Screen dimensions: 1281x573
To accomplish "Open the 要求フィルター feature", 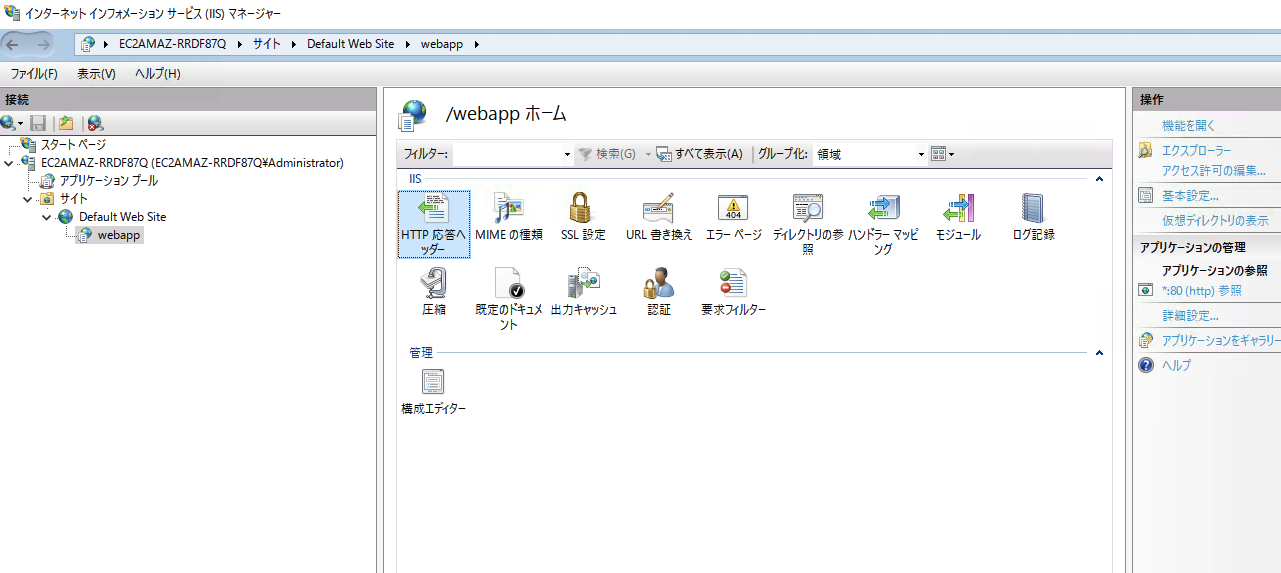I will pyautogui.click(x=733, y=292).
